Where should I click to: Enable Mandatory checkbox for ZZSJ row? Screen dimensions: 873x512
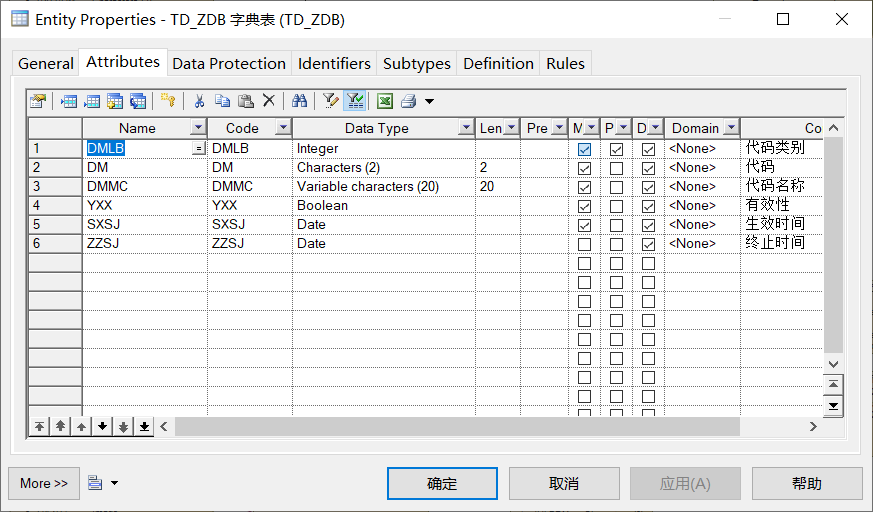(584, 244)
